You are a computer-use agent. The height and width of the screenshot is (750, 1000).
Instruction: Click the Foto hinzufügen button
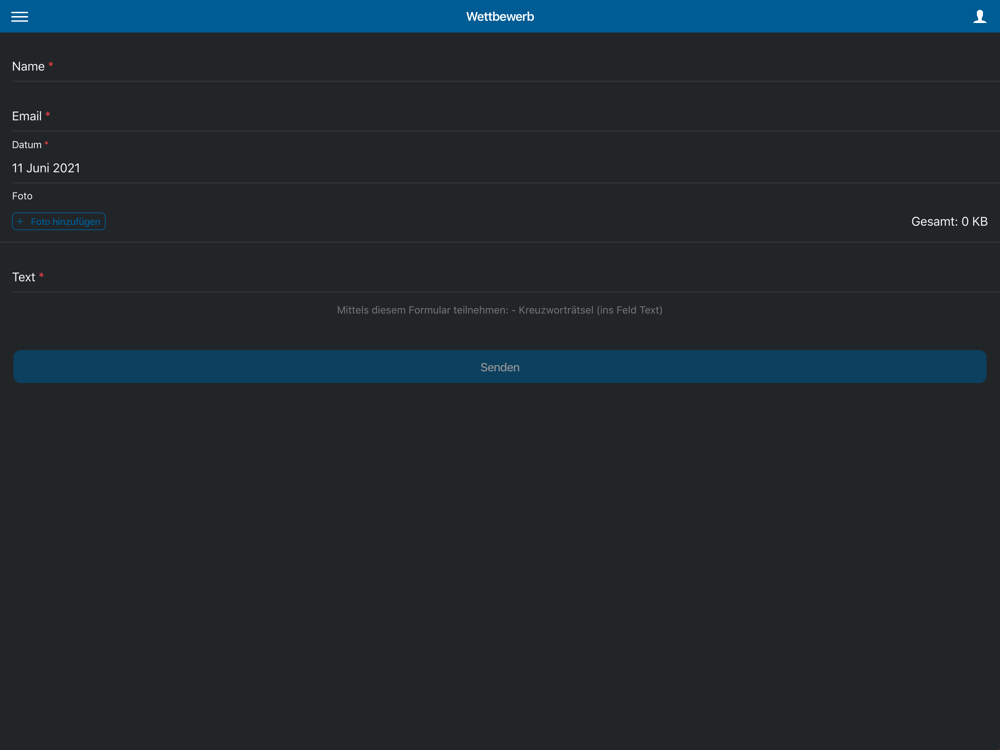[x=59, y=221]
